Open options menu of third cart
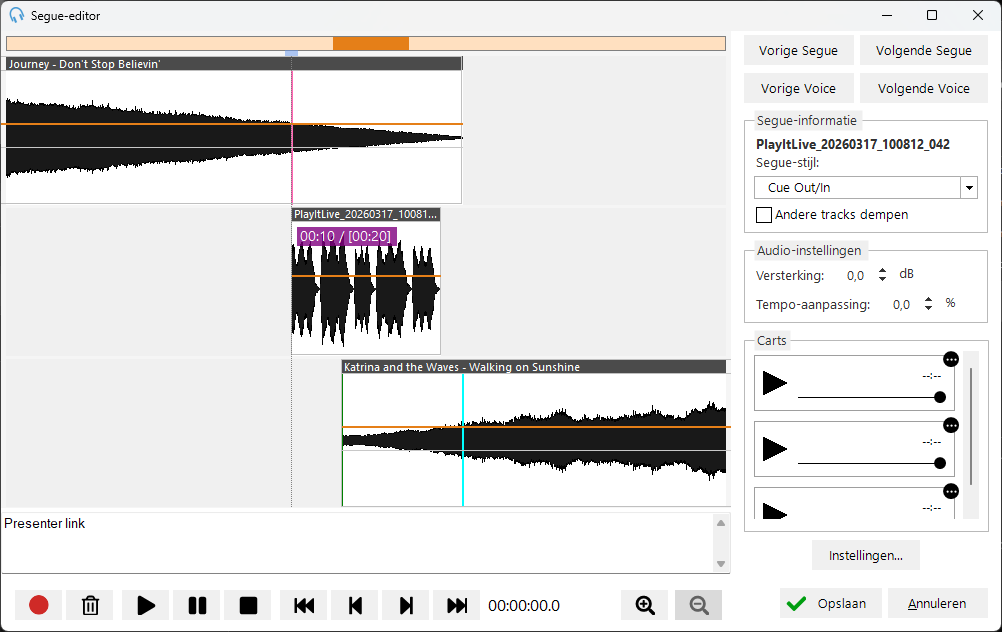The width and height of the screenshot is (1002, 632). click(951, 491)
